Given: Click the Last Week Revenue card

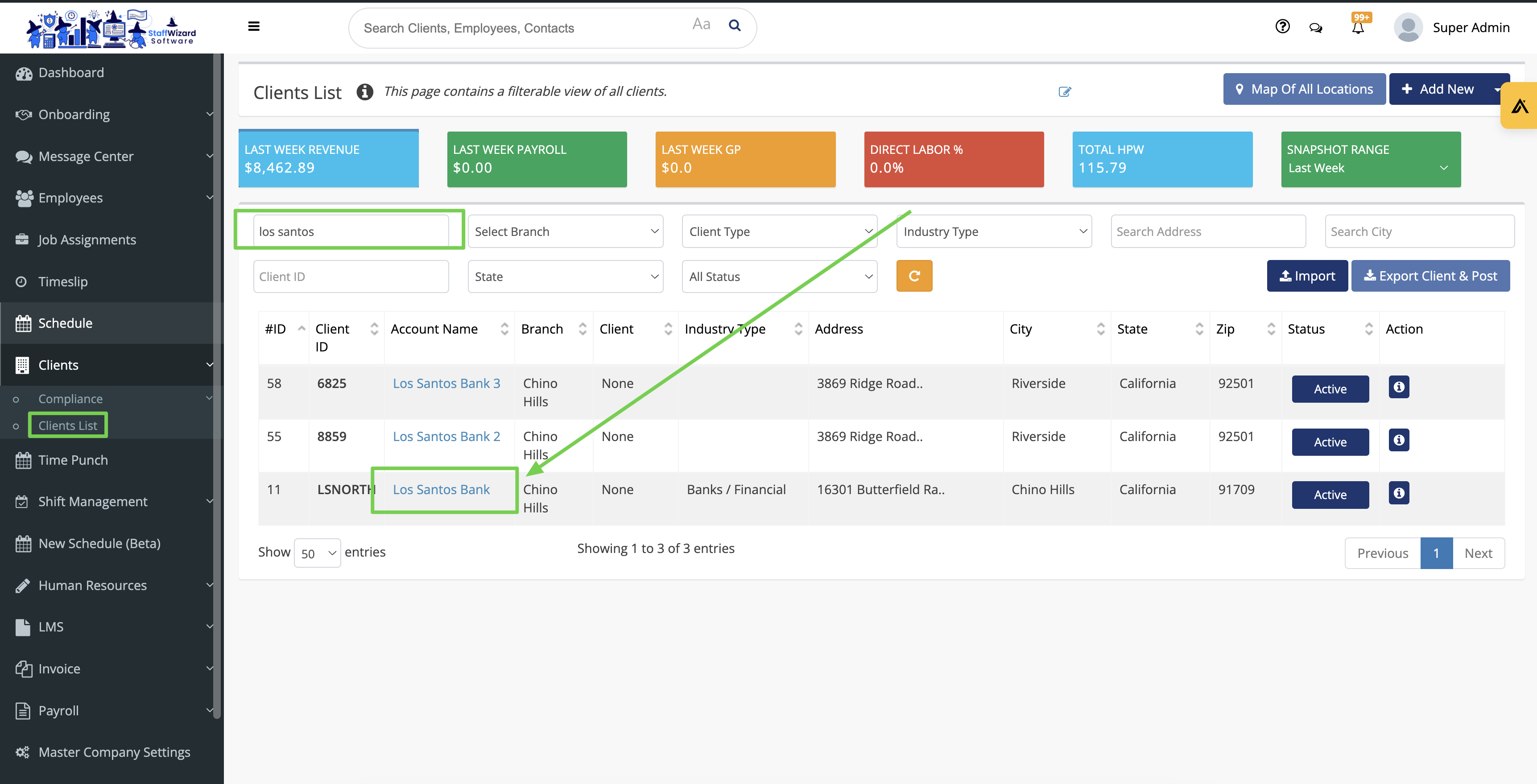Looking at the screenshot, I should pos(328,159).
